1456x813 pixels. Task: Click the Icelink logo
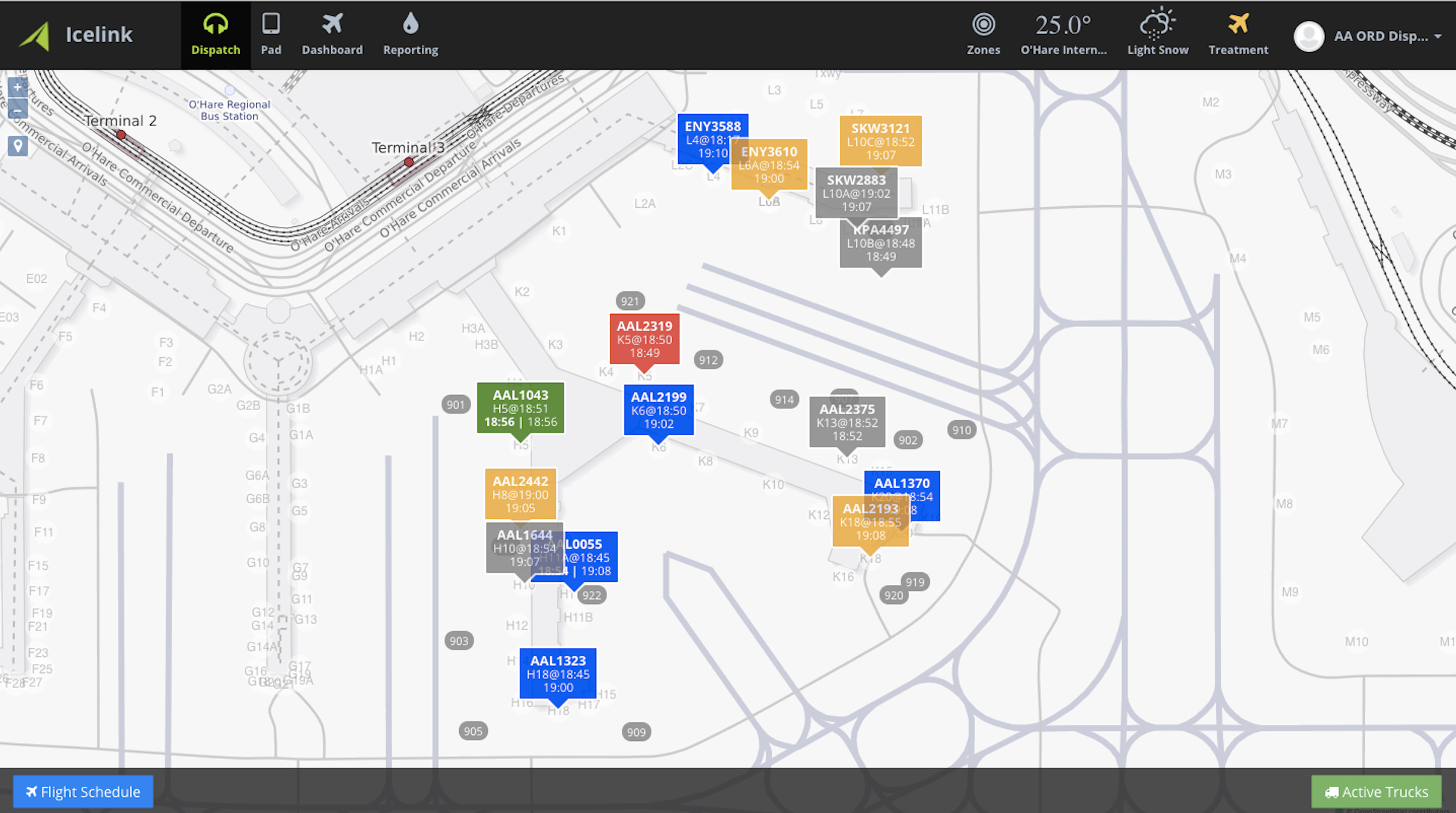pos(76,35)
